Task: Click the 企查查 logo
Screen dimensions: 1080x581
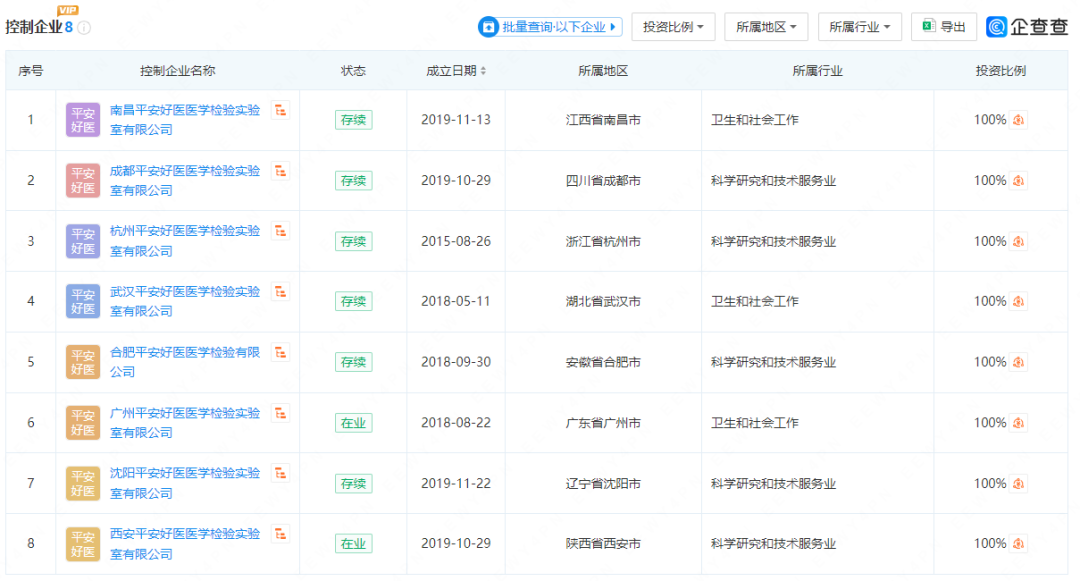Action: [x=1027, y=27]
